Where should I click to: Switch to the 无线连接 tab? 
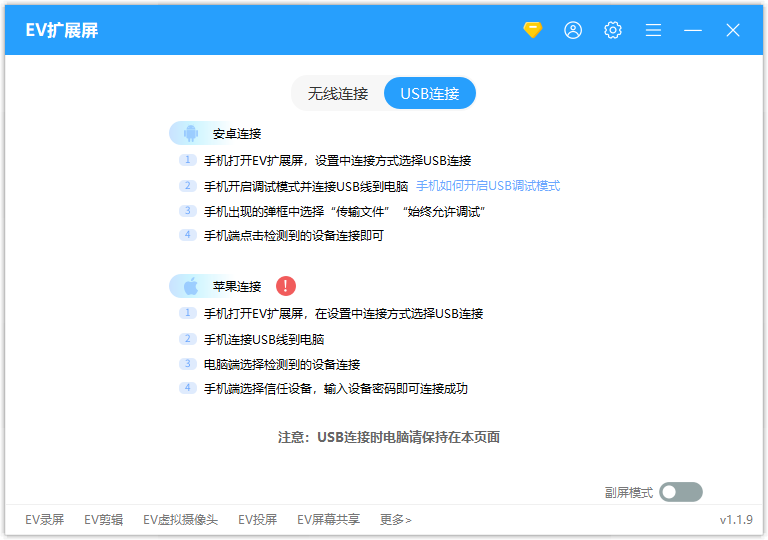tap(337, 93)
